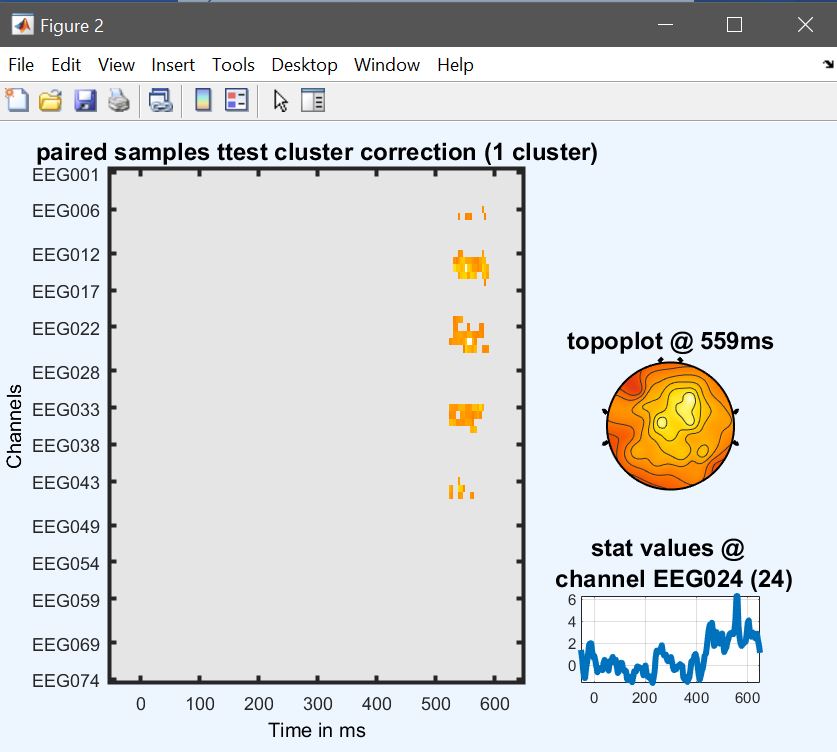Image resolution: width=837 pixels, height=752 pixels.
Task: Open the Insert menu
Action: click(x=173, y=65)
